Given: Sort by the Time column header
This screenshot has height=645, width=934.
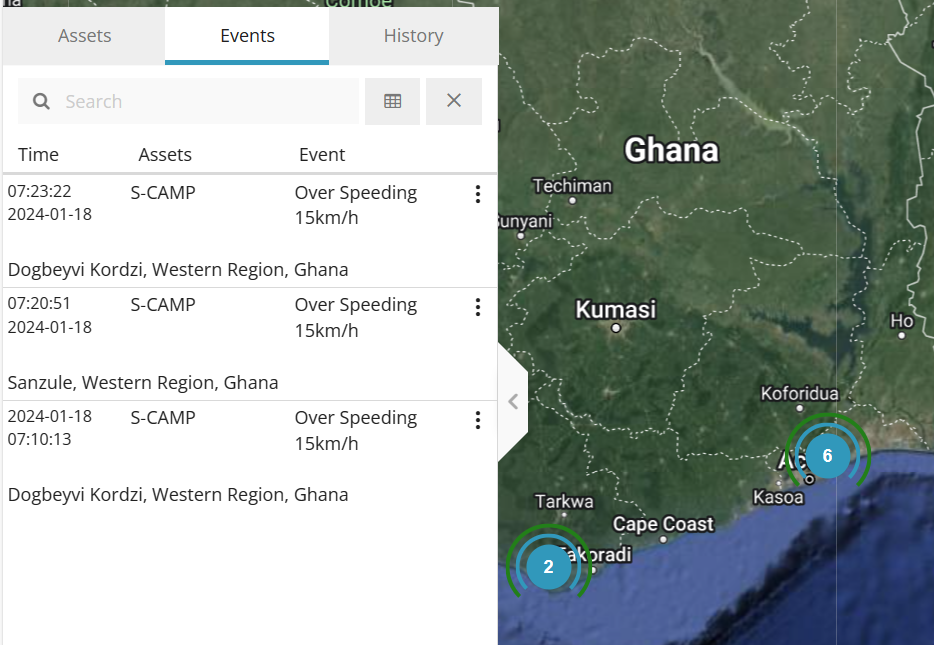Looking at the screenshot, I should click(38, 155).
